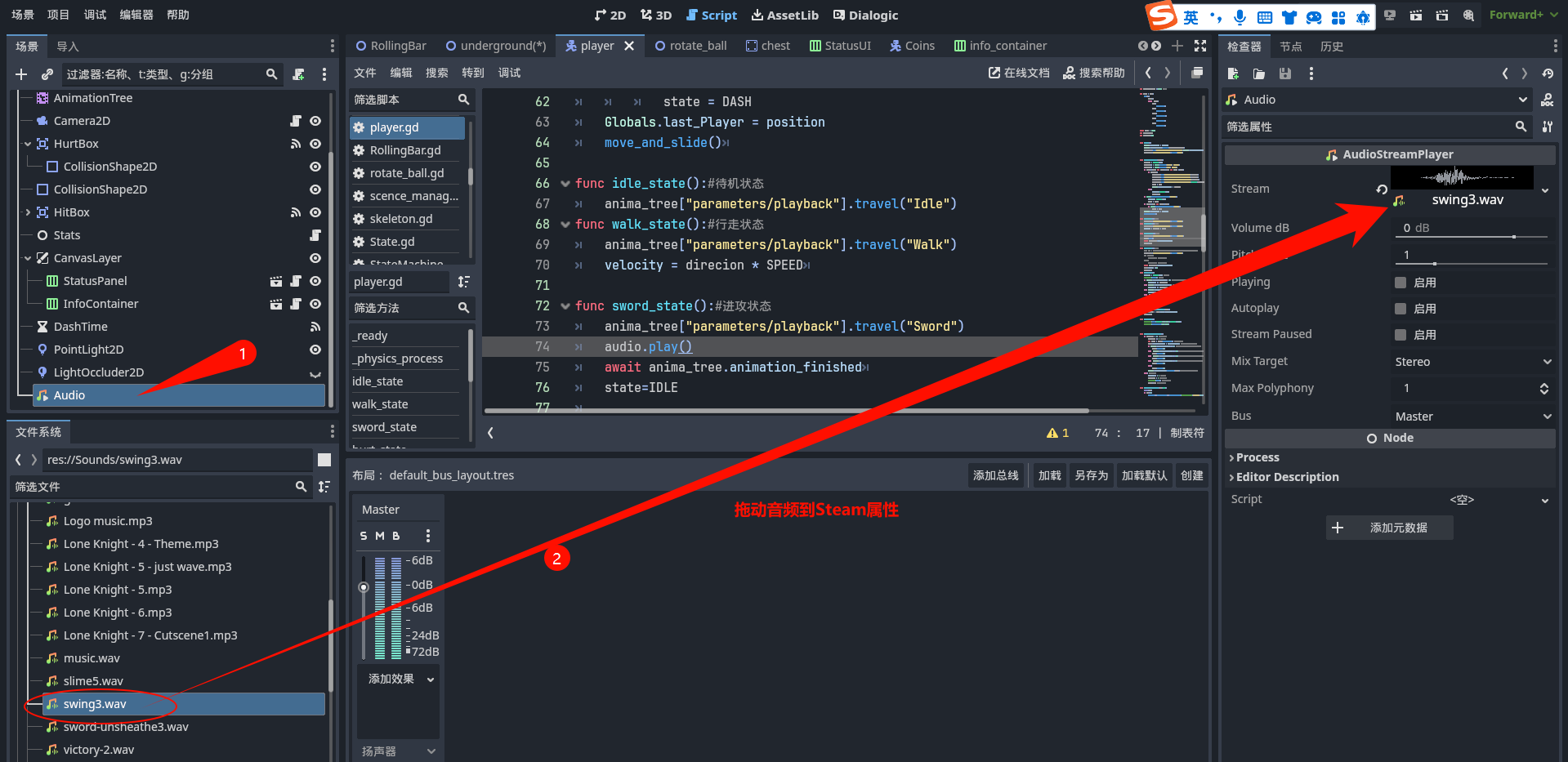This screenshot has width=1568, height=762.
Task: Toggle file system view mode icon
Action: (324, 460)
